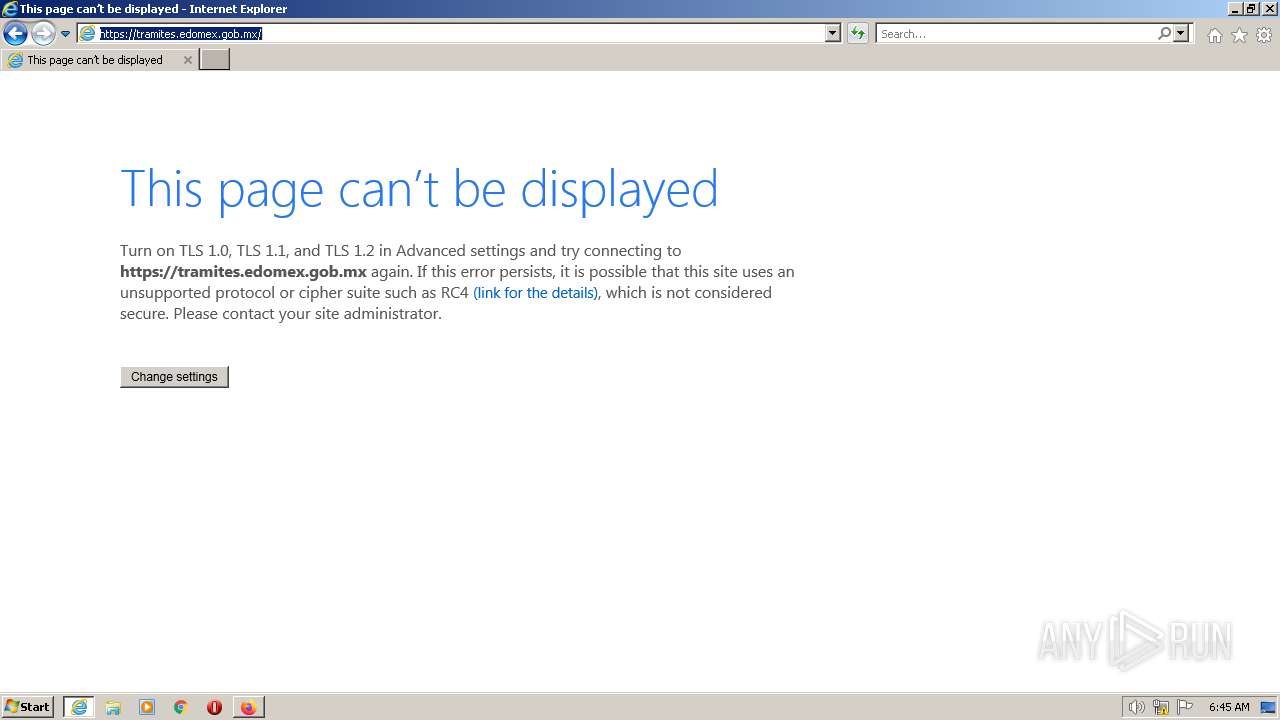Click the bold https://tramites.edomex.gob.mx text
Viewport: 1280px width, 720px height.
[x=243, y=272]
